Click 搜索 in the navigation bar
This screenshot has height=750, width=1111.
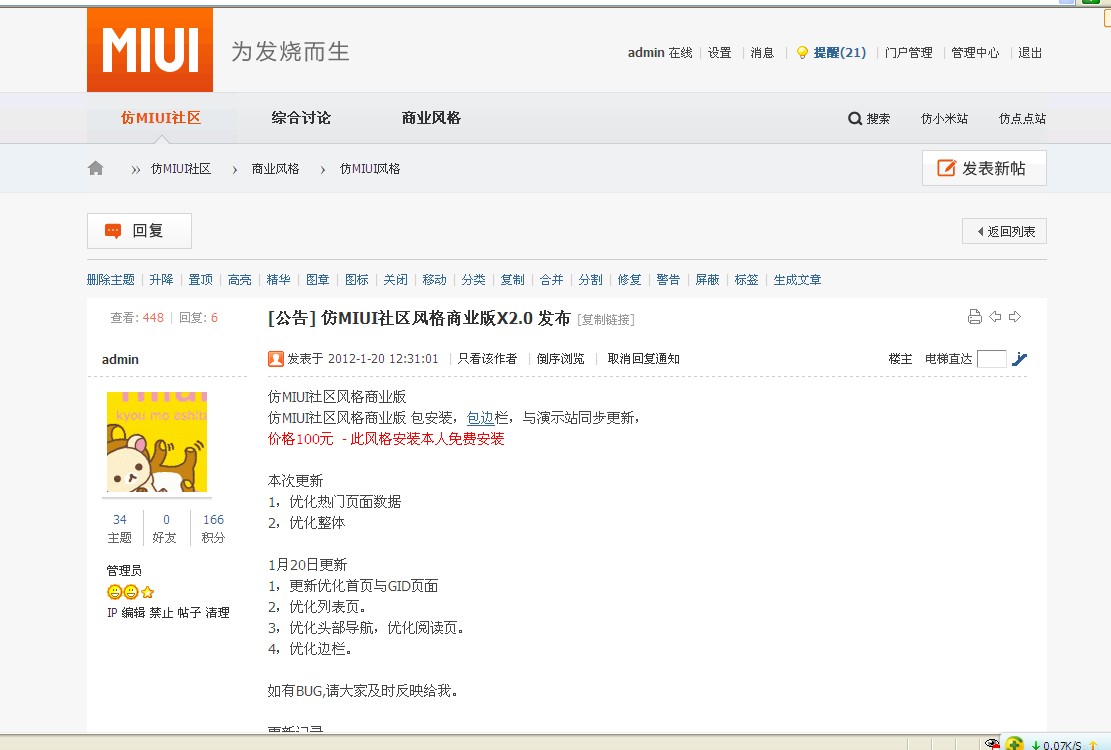click(x=878, y=119)
